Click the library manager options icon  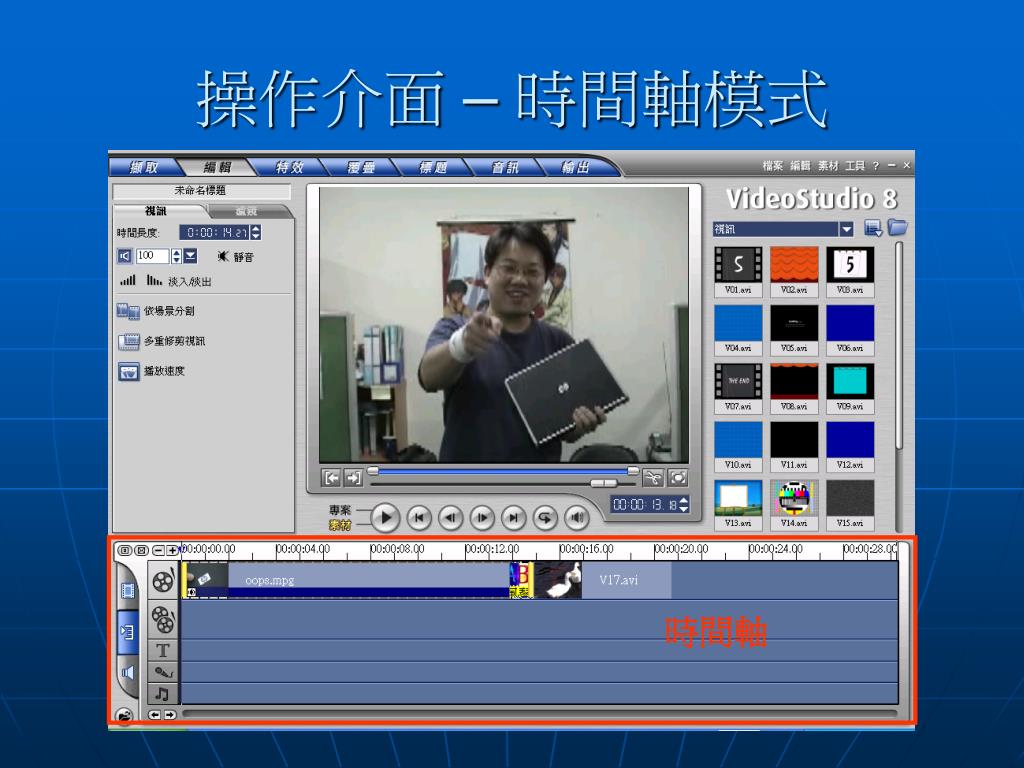(x=873, y=228)
